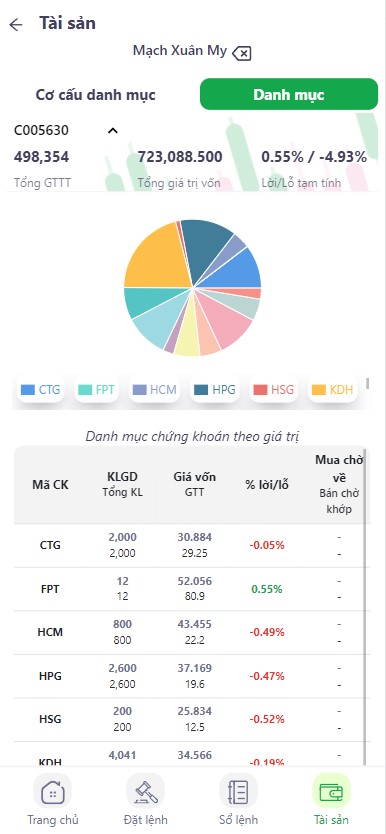The image size is (386, 834).
Task: Toggle the HSG legend chip
Action: click(274, 389)
